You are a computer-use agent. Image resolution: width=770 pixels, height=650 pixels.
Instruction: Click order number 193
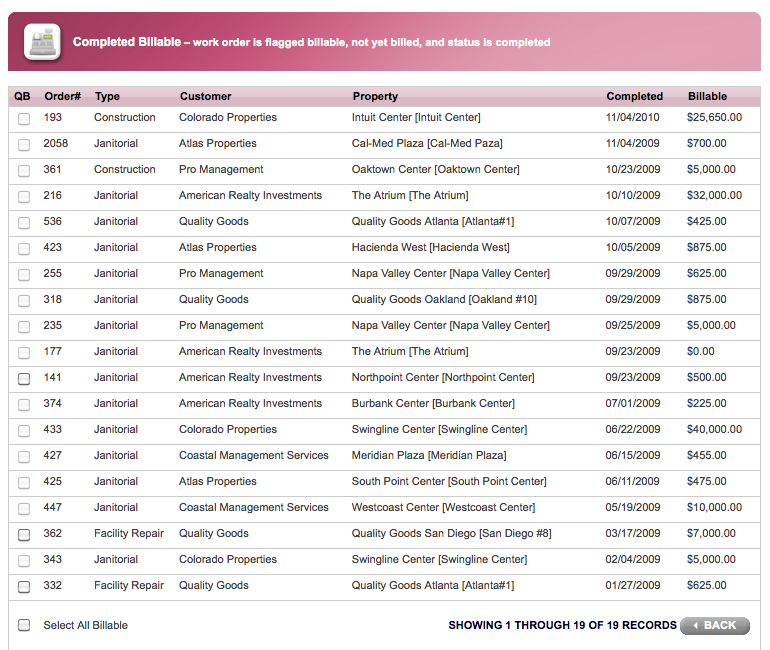point(53,117)
